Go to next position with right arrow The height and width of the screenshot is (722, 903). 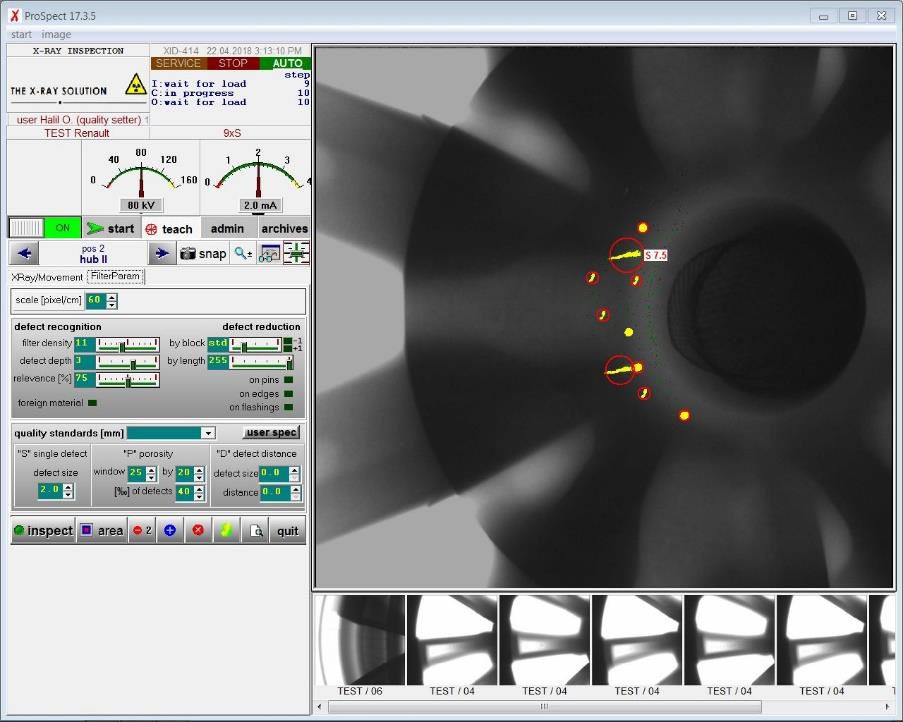pyautogui.click(x=161, y=254)
